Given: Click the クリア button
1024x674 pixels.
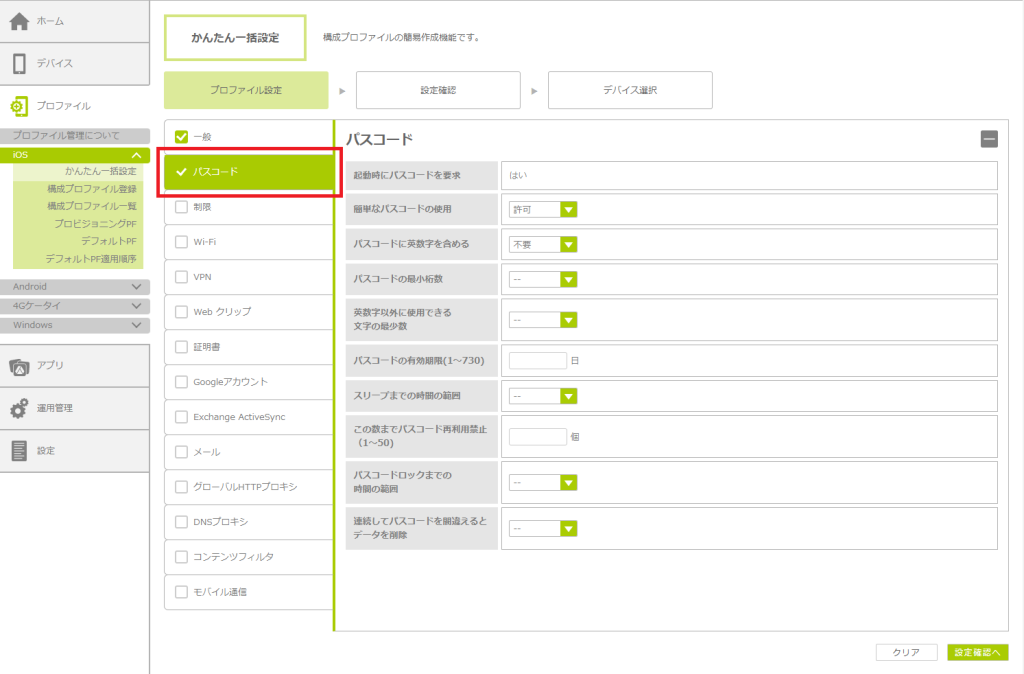Looking at the screenshot, I should [906, 652].
